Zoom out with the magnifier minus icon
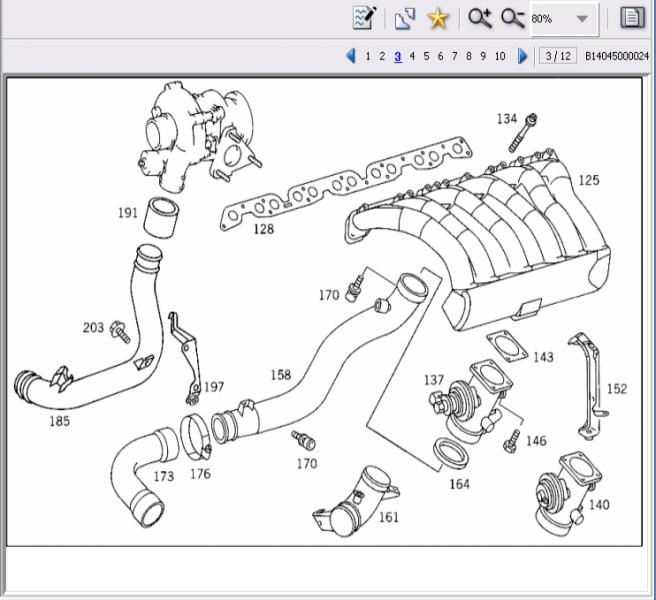 click(x=512, y=18)
